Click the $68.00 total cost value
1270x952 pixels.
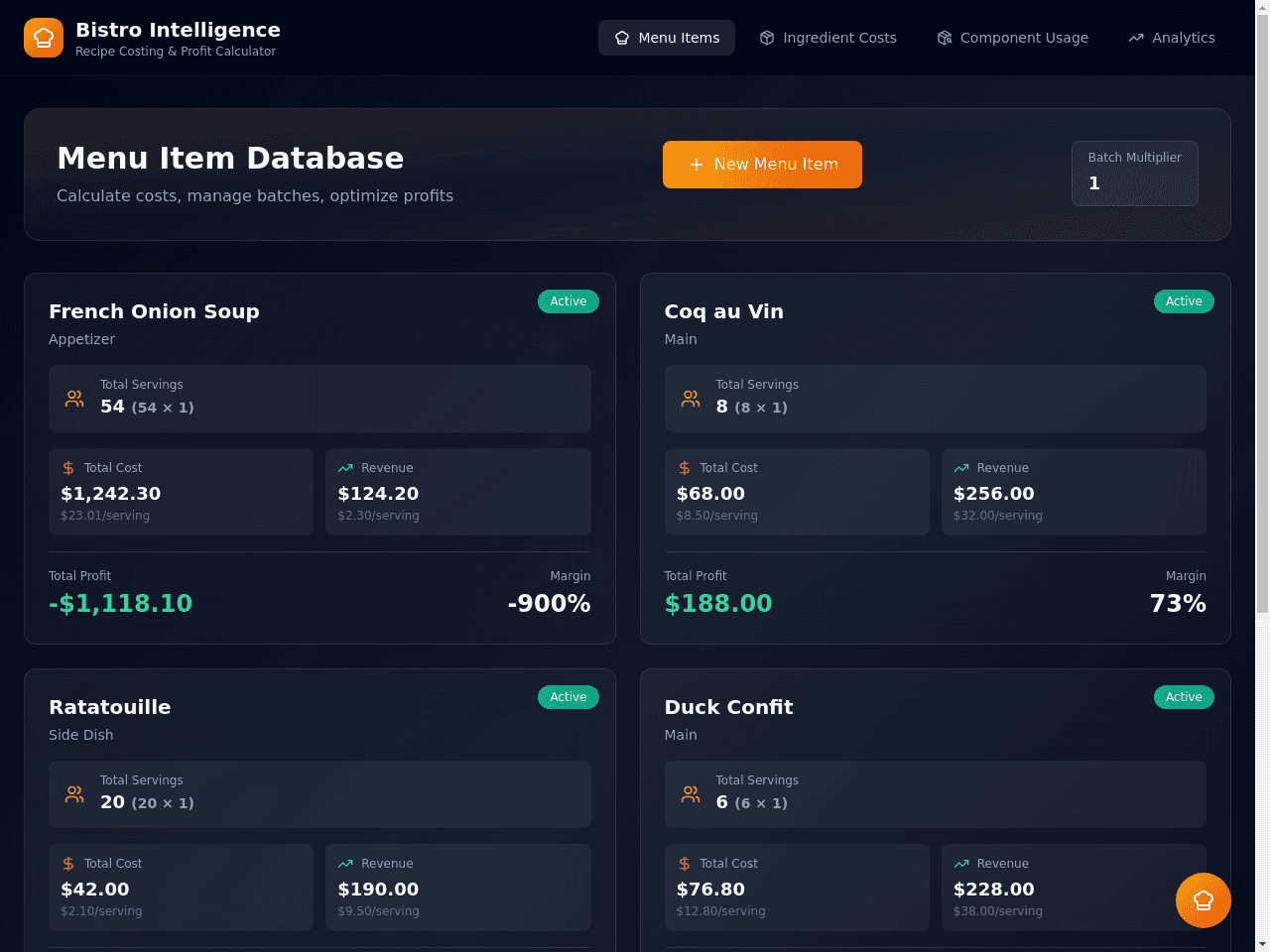coord(710,494)
